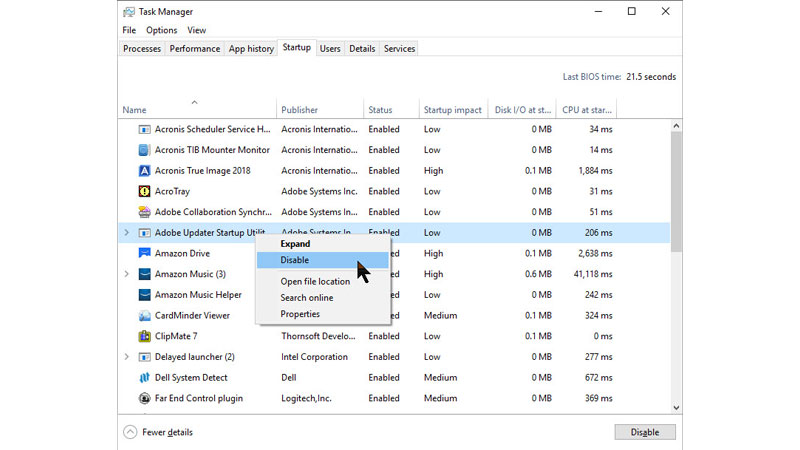Click the CardMinder Viewer icon
The width and height of the screenshot is (800, 450).
click(x=144, y=316)
